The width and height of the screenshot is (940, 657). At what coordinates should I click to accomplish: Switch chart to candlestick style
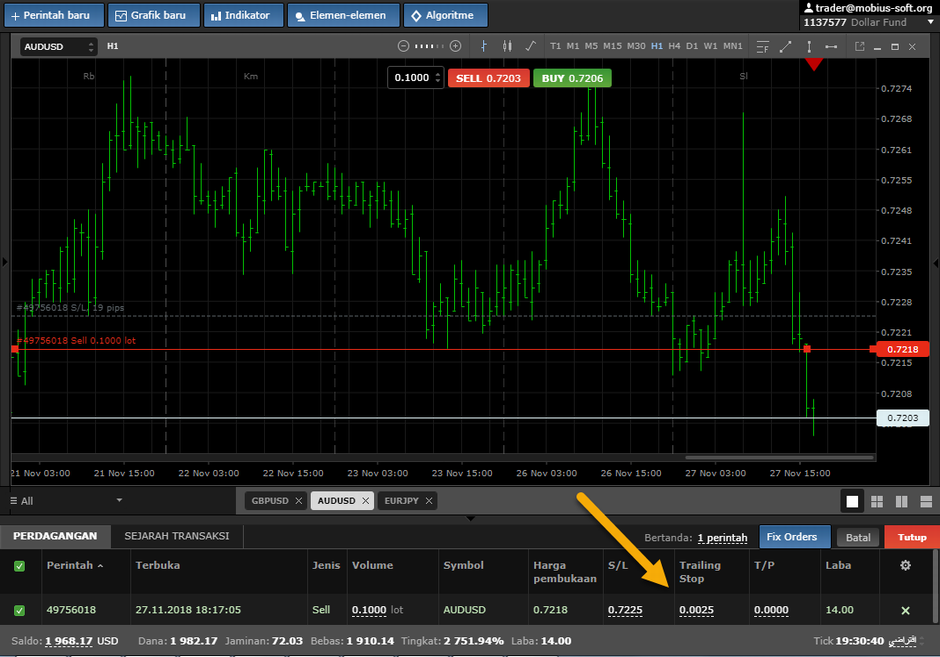tap(507, 46)
